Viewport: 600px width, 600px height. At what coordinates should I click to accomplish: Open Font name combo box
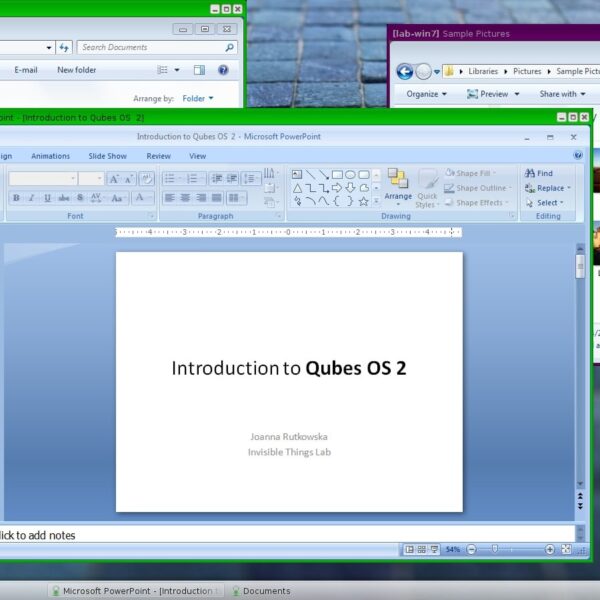(x=43, y=179)
